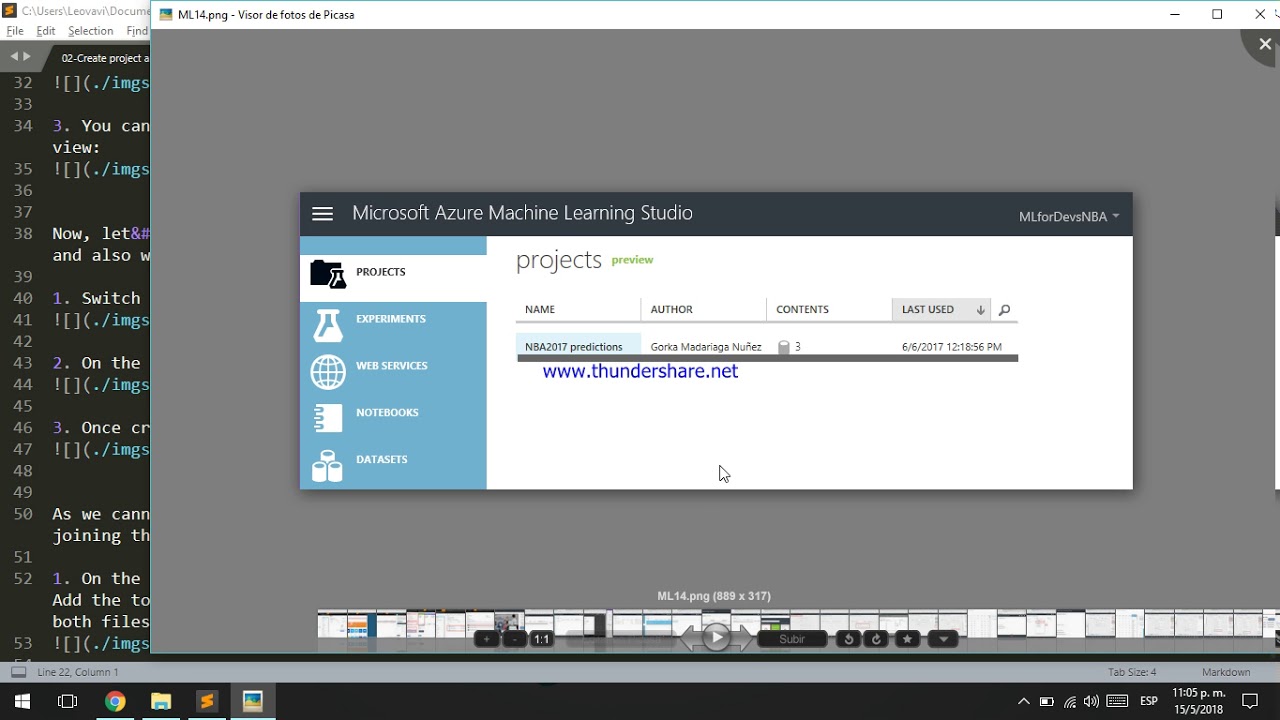Start the Picasa slideshow play button
Viewport: 1280px width, 720px height.
click(x=717, y=637)
